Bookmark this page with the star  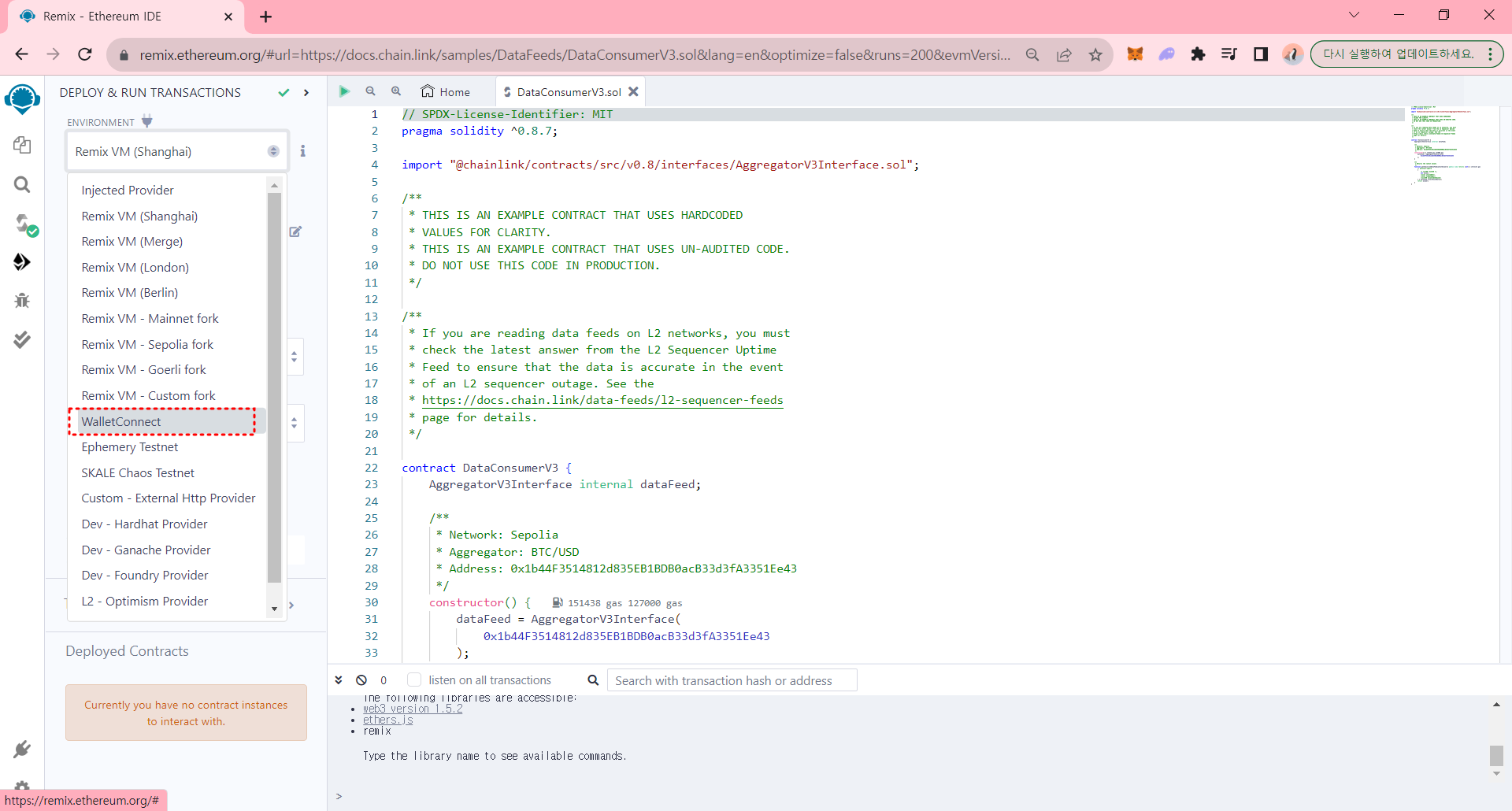point(1095,54)
